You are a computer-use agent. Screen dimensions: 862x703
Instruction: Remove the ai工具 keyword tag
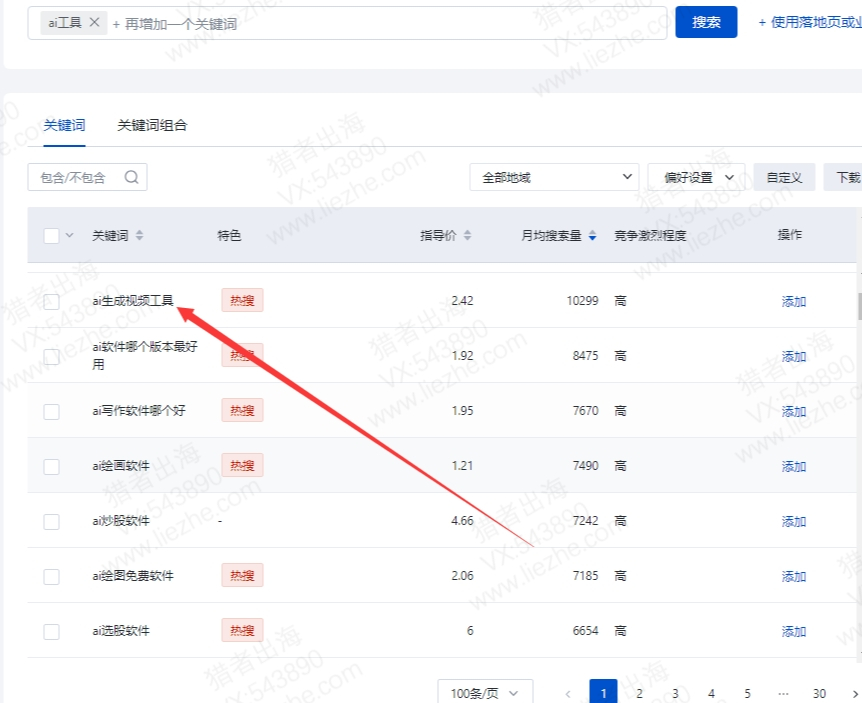click(x=94, y=22)
